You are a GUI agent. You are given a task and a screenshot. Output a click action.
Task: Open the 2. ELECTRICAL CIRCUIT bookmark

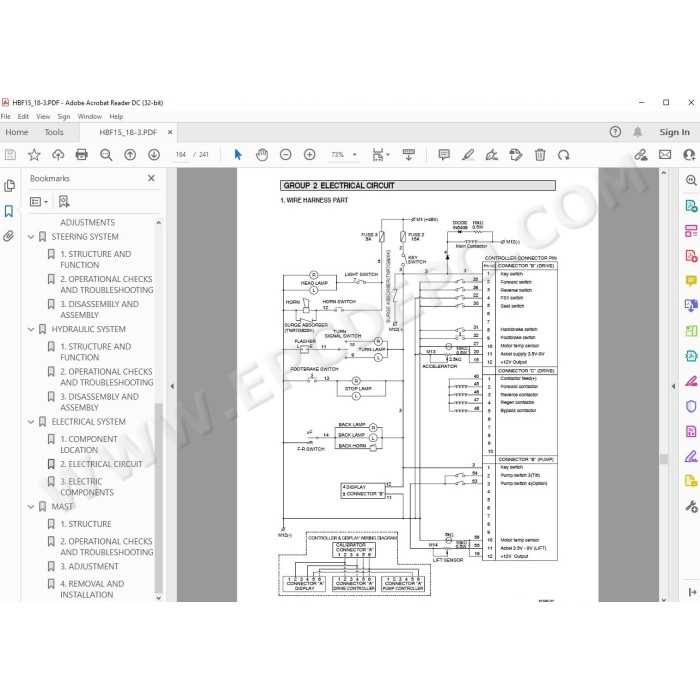point(101,464)
